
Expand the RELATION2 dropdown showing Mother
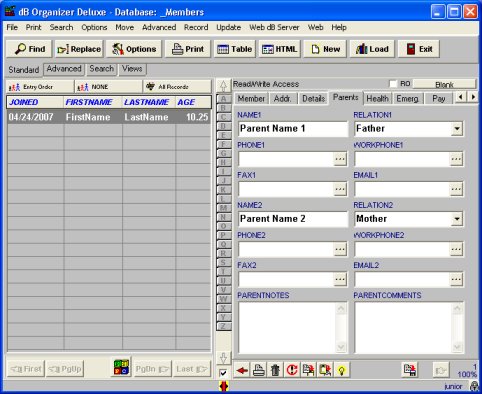(457, 219)
